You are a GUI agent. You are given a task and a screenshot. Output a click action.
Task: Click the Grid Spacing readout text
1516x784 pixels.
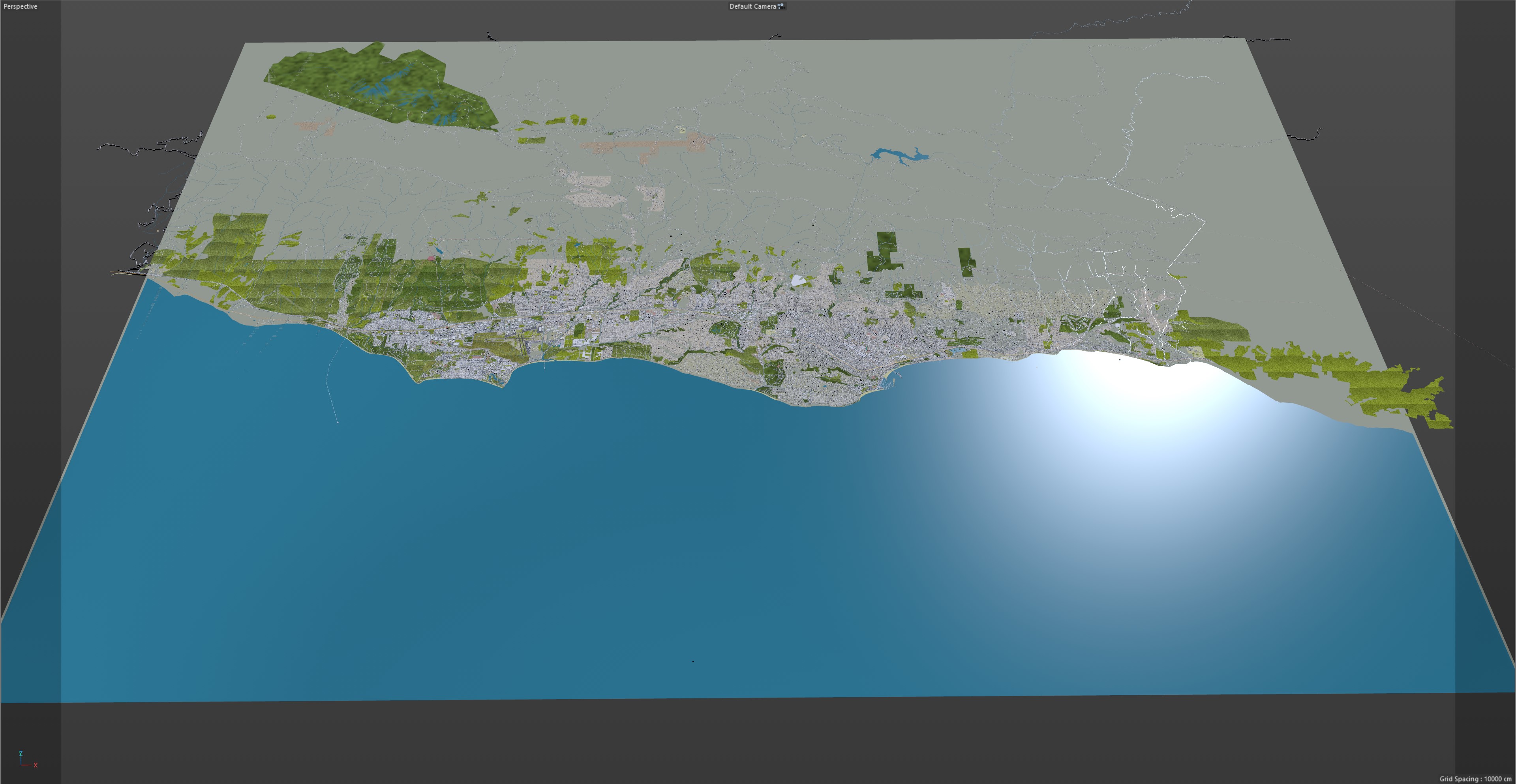point(1475,779)
